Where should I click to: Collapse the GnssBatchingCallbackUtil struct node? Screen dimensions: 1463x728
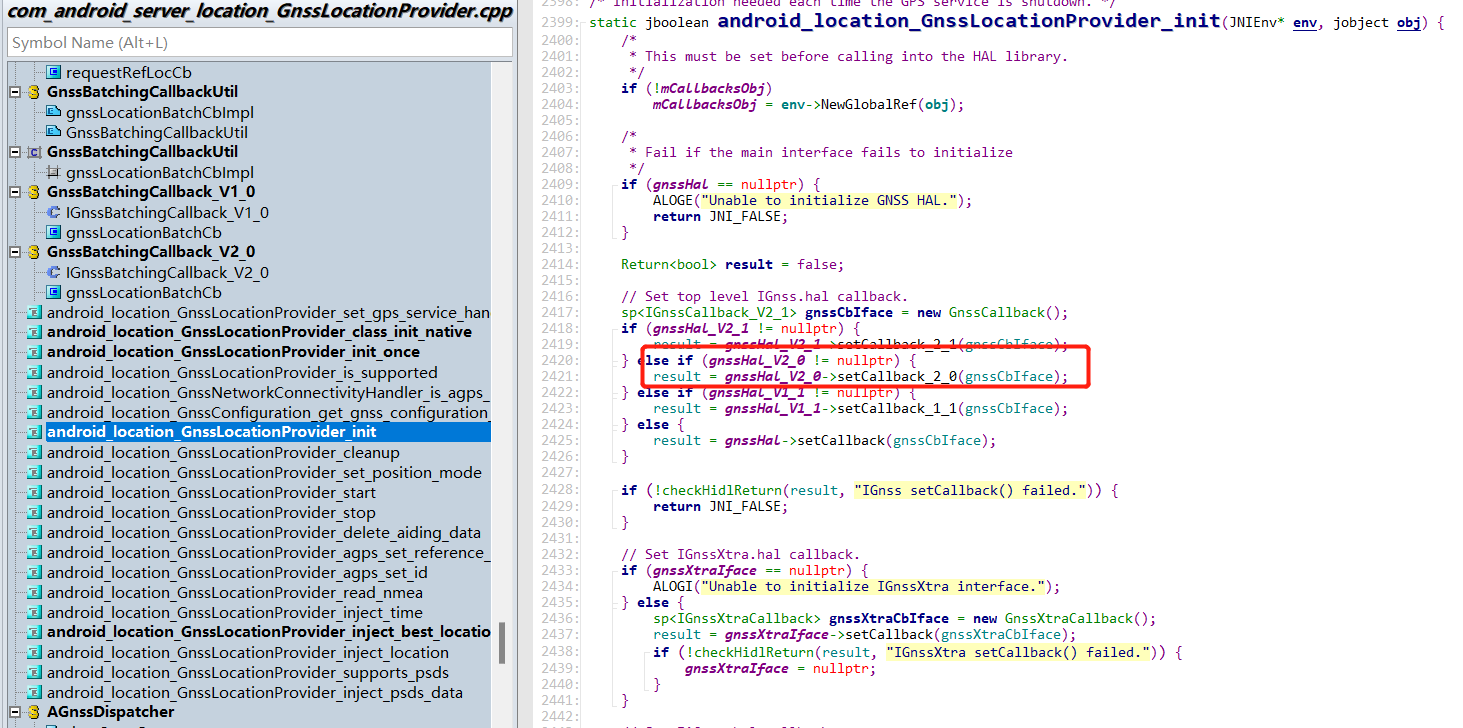click(x=15, y=92)
